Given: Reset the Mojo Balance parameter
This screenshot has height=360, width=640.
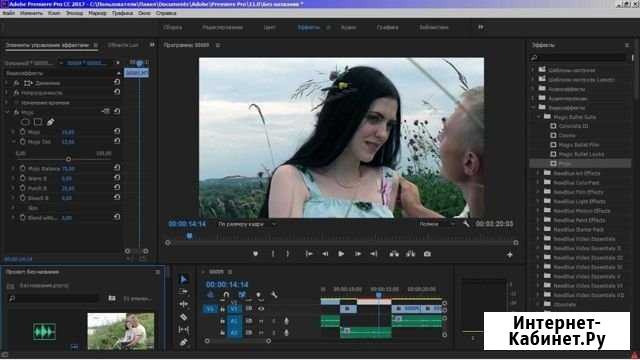Looking at the screenshot, I should 117,168.
